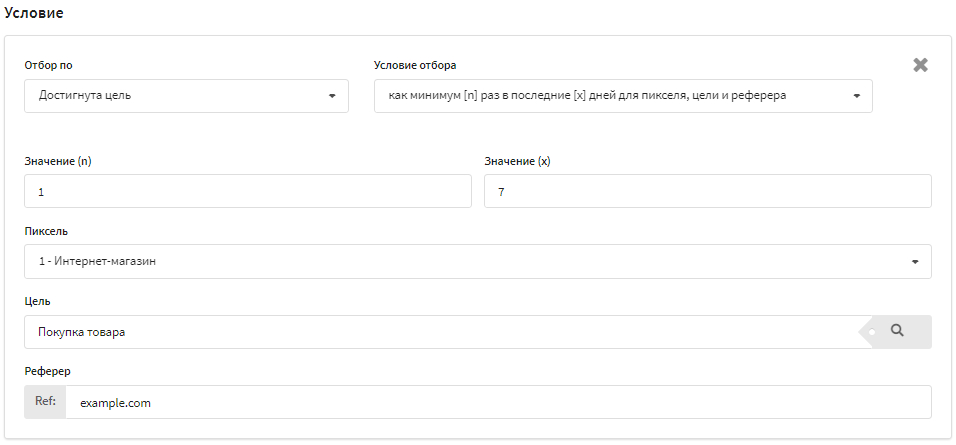Expand the Пиксель dropdown showing Интернет-магазин
The image size is (956, 445).
[x=477, y=261]
